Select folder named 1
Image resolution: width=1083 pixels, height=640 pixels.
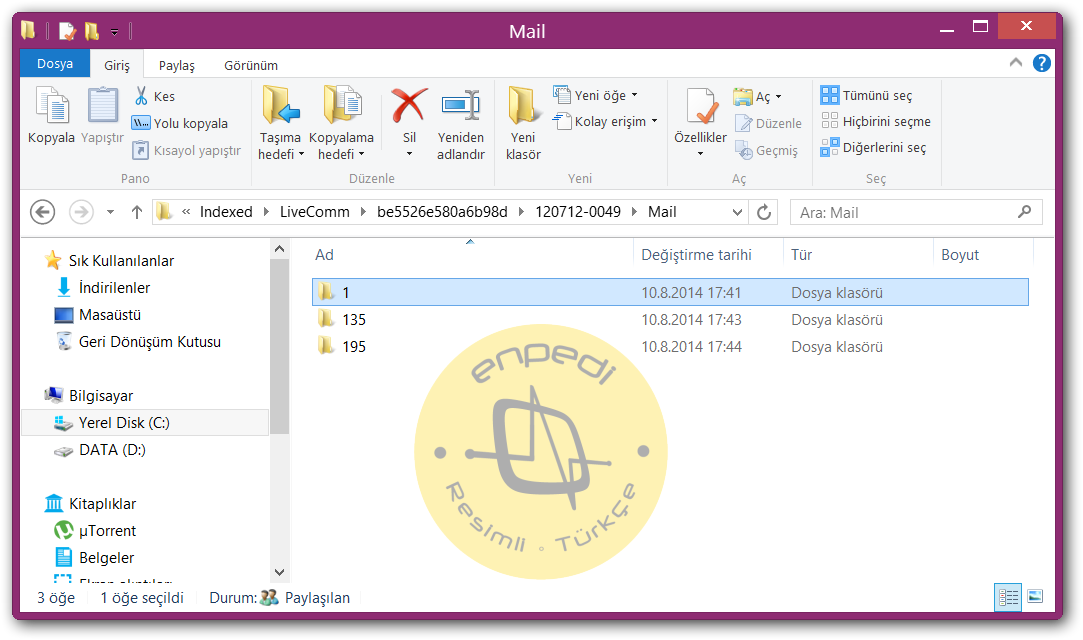click(670, 292)
